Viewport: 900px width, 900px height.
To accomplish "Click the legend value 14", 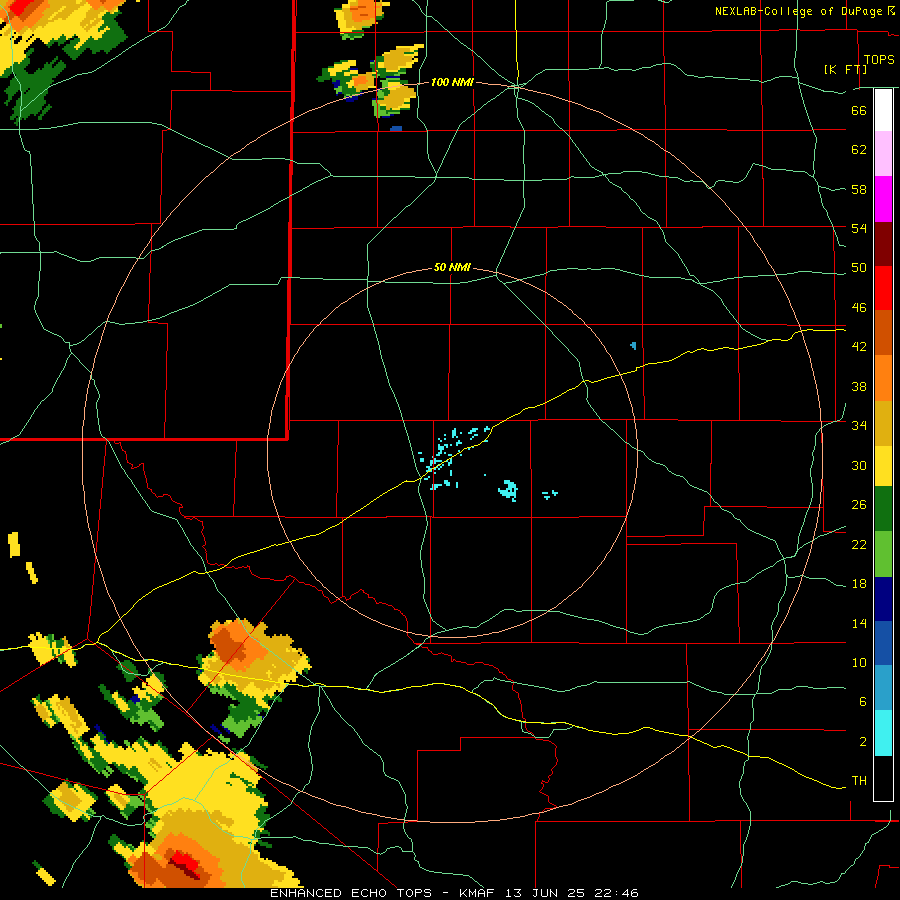I will point(859,623).
